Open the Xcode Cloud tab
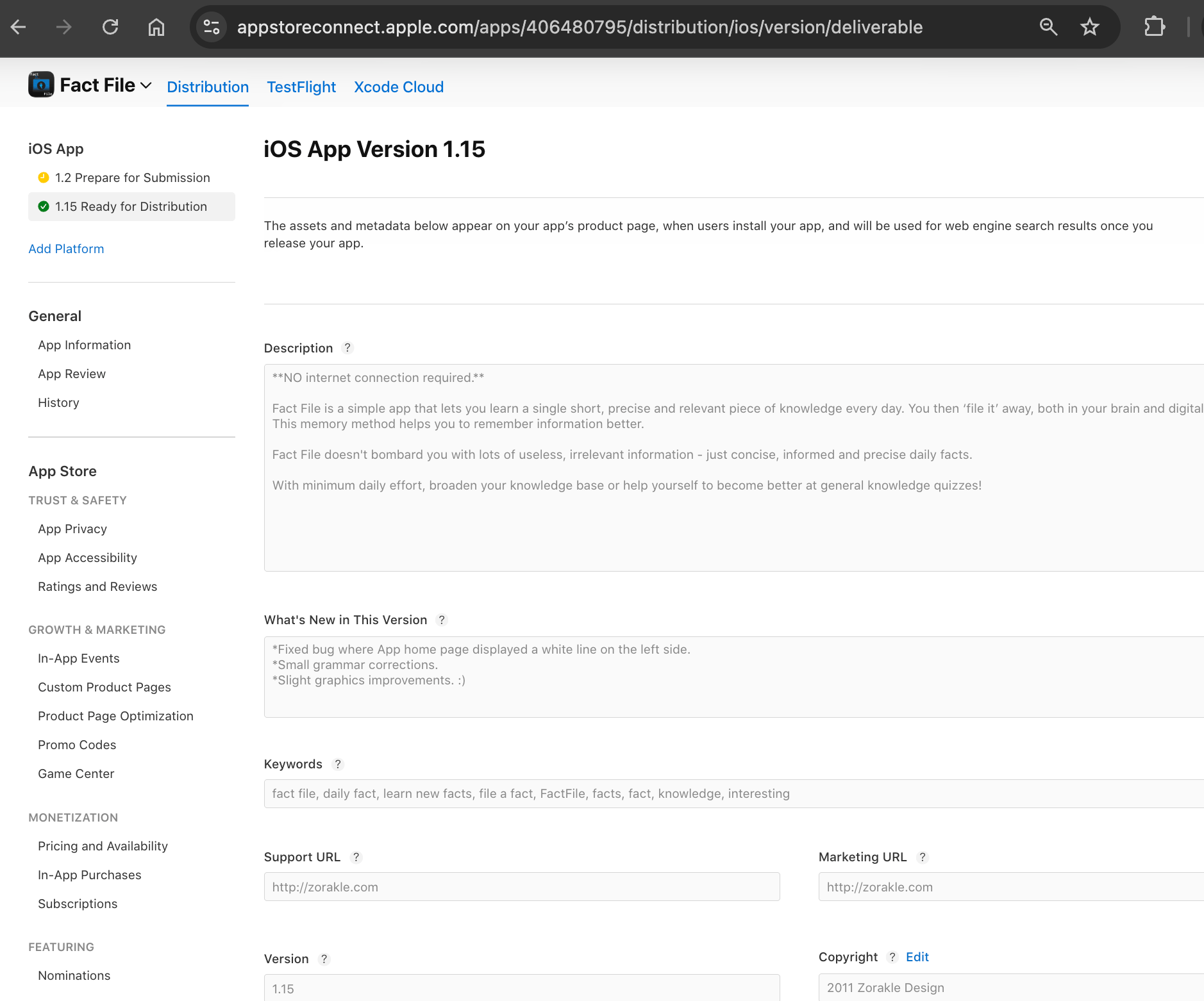Viewport: 1204px width, 1001px height. 399,87
